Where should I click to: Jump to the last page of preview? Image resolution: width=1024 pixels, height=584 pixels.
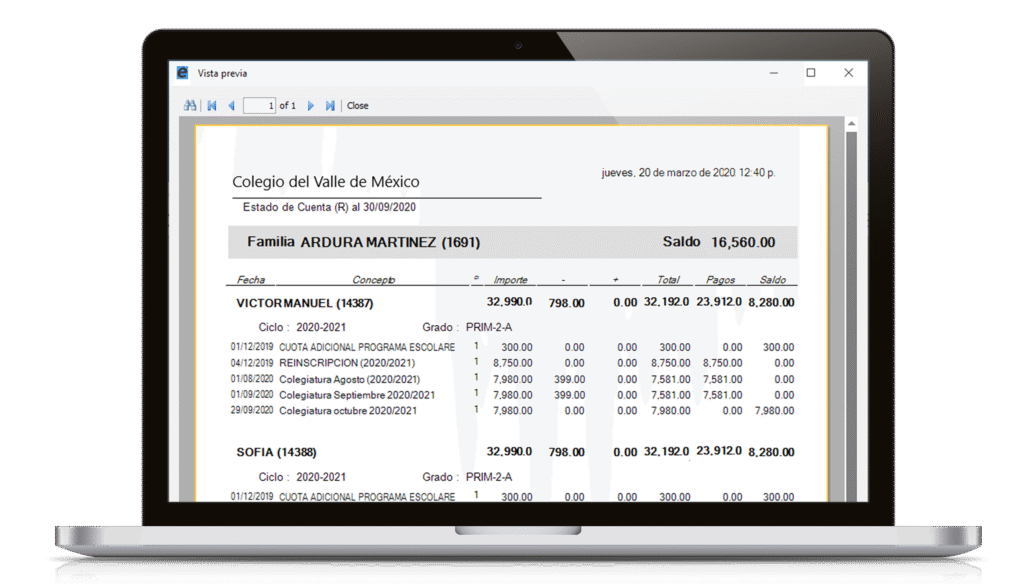(x=330, y=105)
